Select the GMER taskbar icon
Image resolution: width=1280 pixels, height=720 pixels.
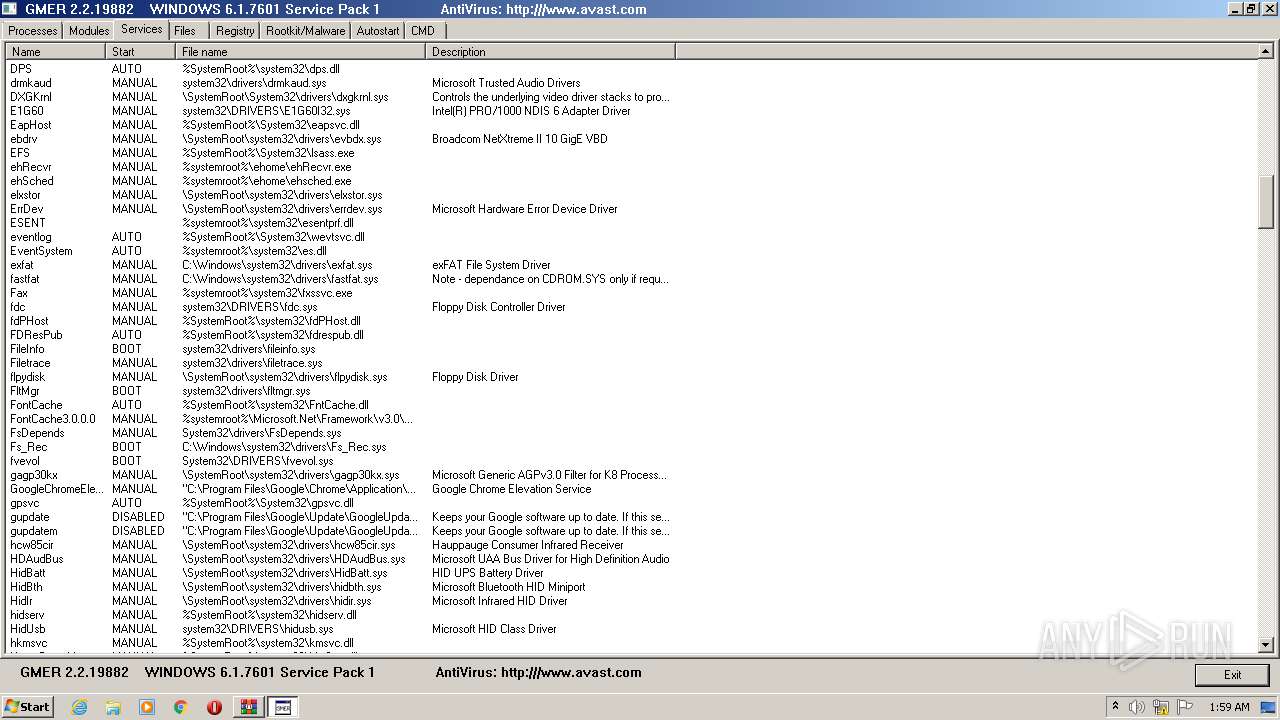coord(283,707)
